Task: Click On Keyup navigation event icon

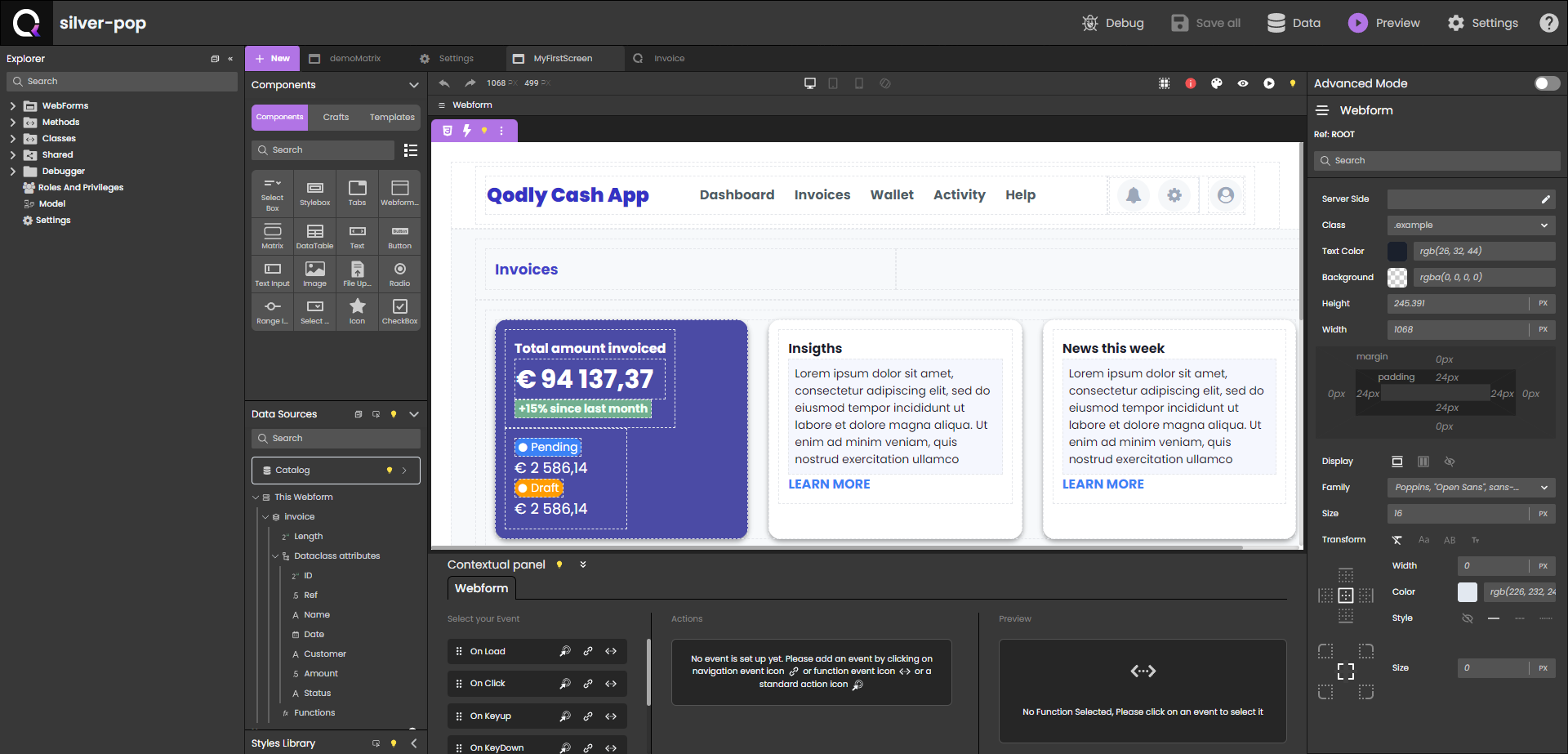Action: (588, 716)
